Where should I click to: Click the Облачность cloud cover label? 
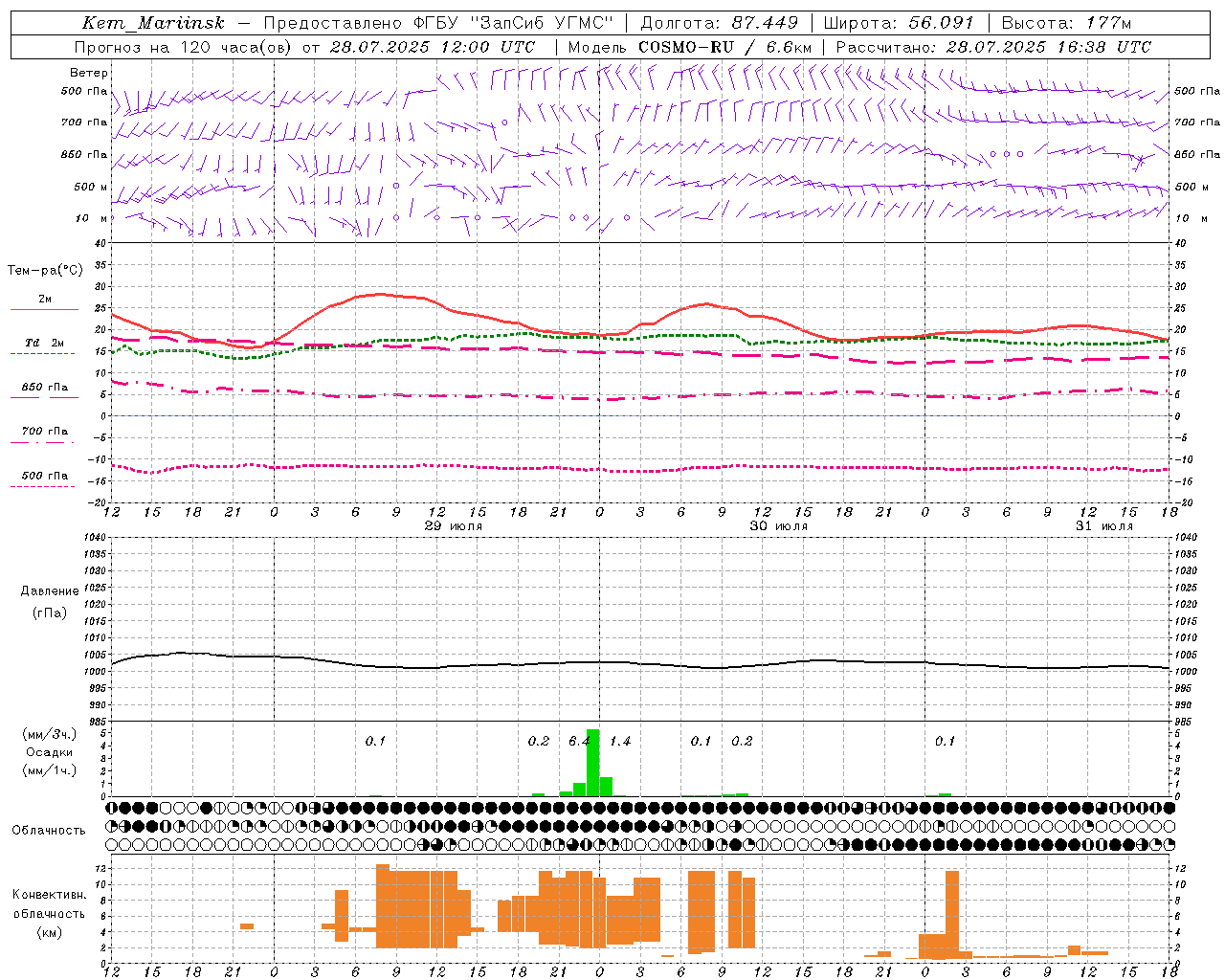(49, 831)
